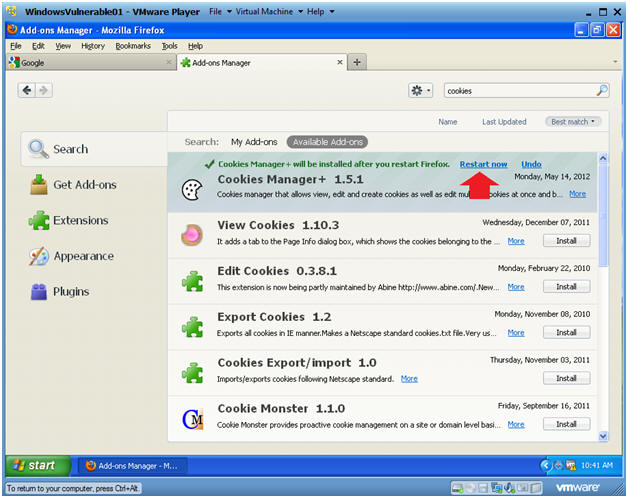Screen dimensions: 628x498
Task: Install the Cookies Export/import add-on
Action: pyautogui.click(x=566, y=378)
